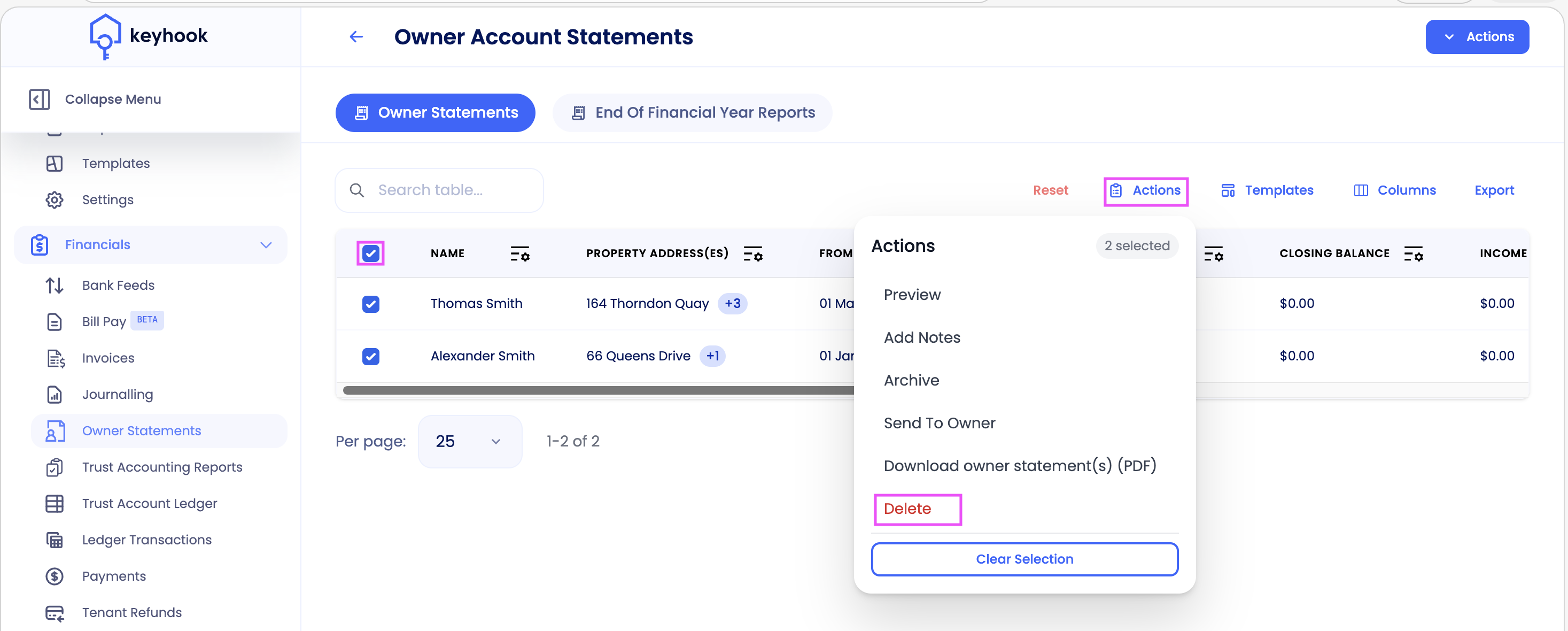The width and height of the screenshot is (1568, 631).
Task: Click the Closing Balance column header
Action: pos(1334,254)
